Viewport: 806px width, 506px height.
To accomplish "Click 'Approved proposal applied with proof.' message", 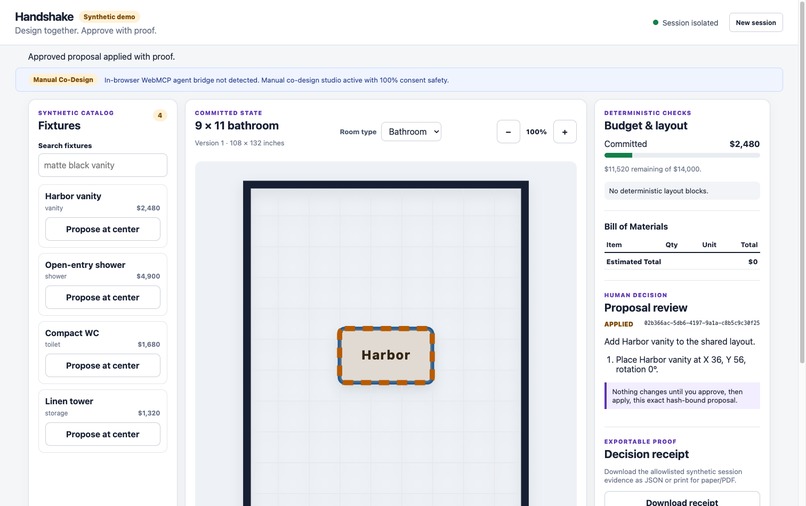I will pos(101,57).
